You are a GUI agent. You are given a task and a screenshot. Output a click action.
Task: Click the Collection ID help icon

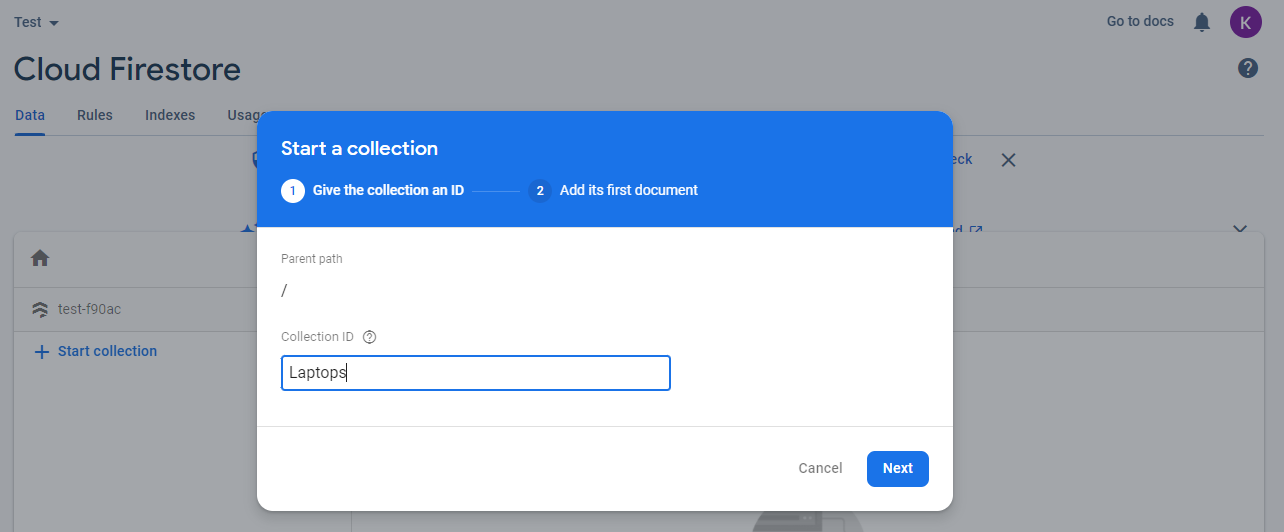(369, 337)
